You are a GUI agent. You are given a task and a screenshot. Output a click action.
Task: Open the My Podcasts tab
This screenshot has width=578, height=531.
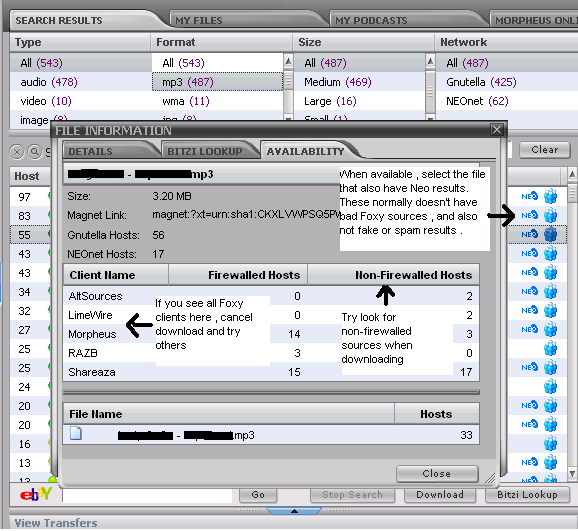point(407,20)
